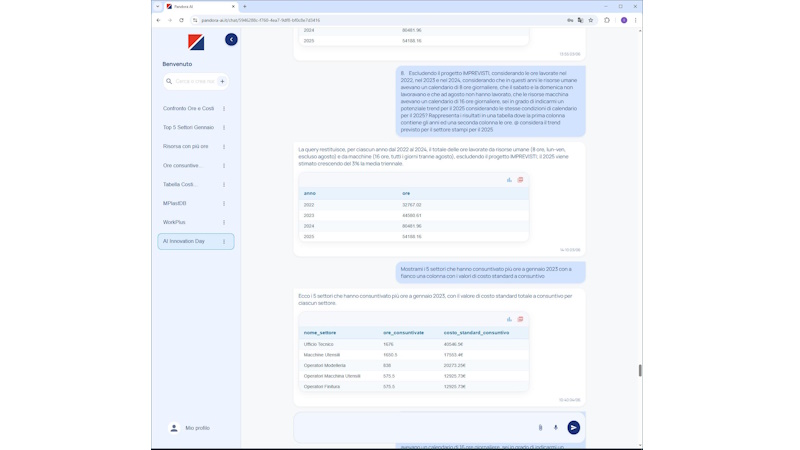
Task: Click the attachment paperclip icon in message box
Action: point(540,428)
